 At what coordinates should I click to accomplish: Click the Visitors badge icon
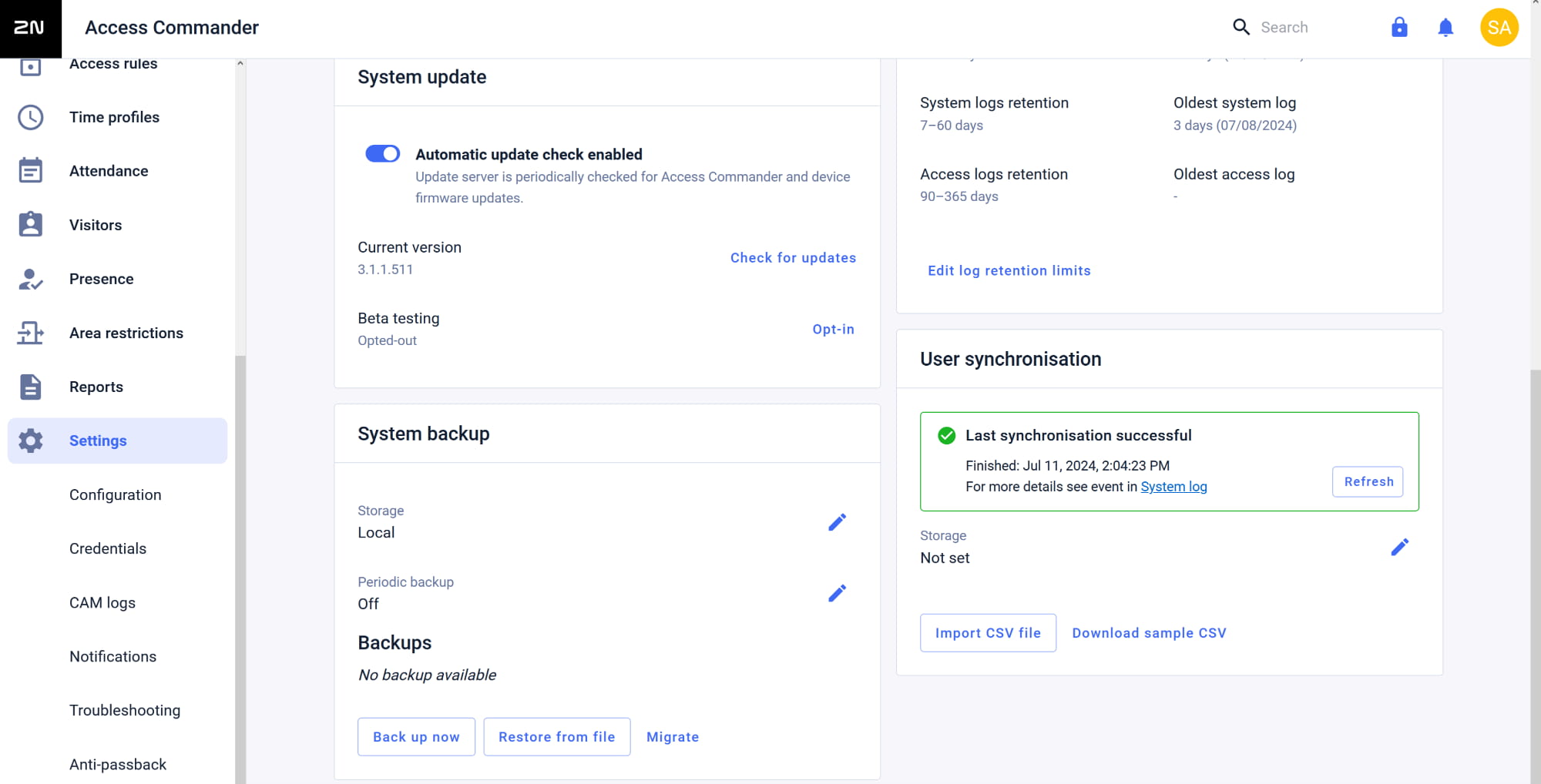point(31,224)
